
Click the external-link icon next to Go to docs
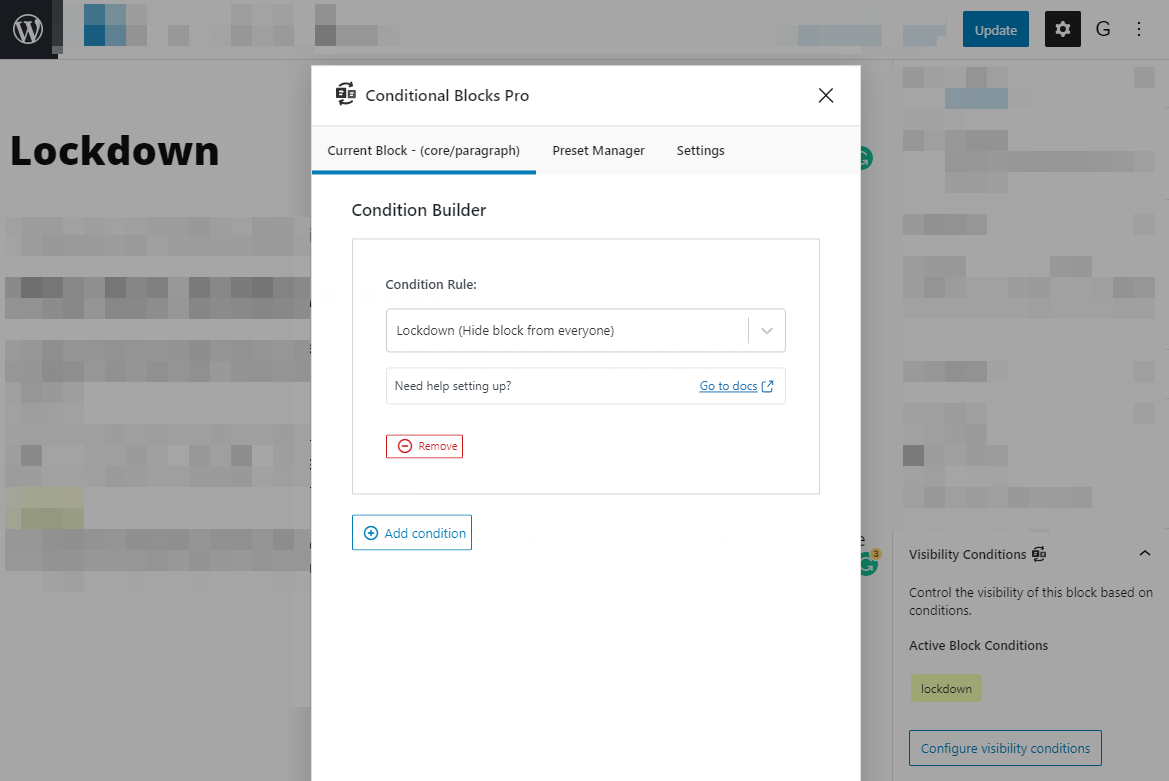point(766,385)
